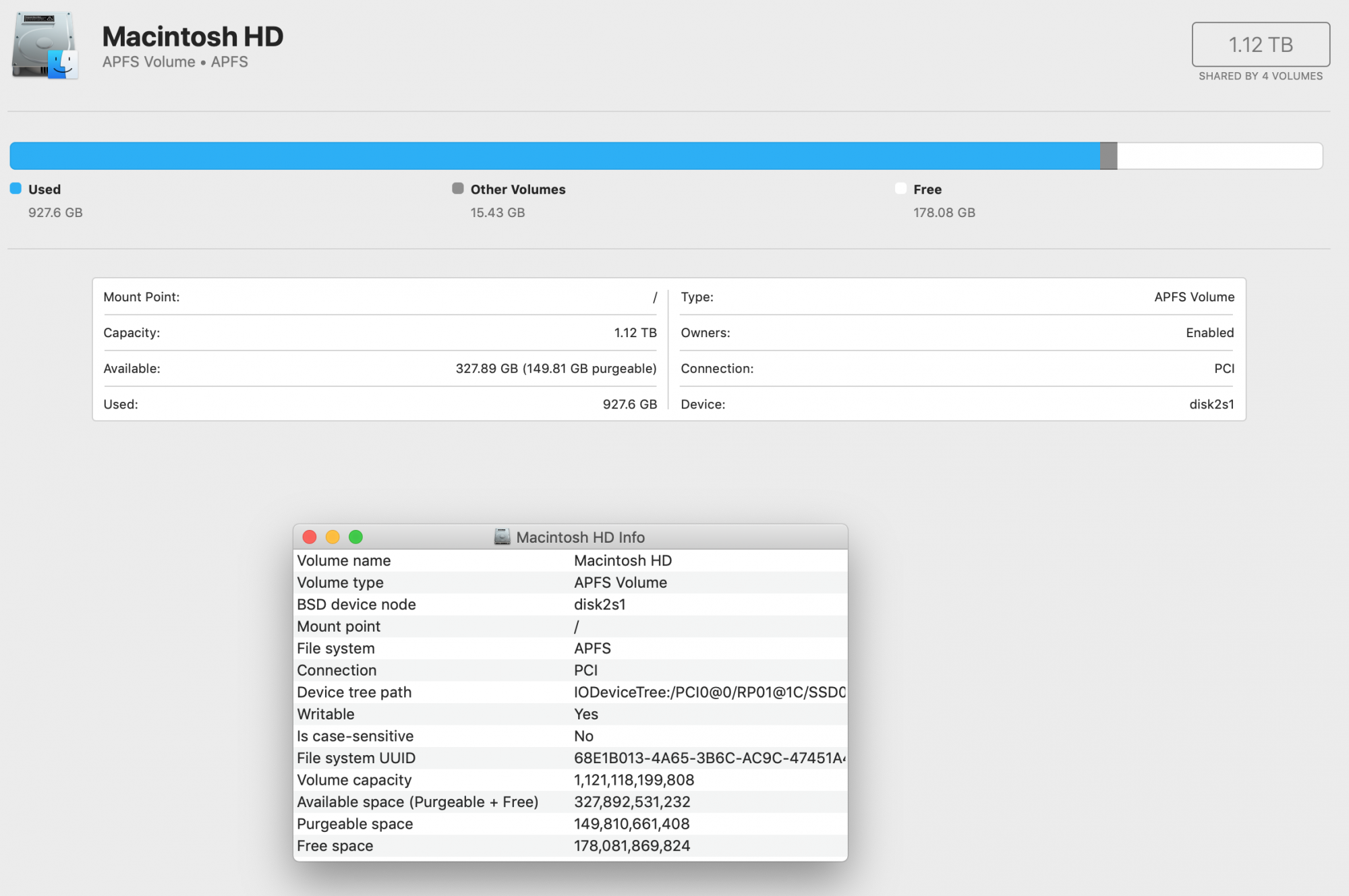Zoom the Macintosh HD Info window
This screenshot has height=896, width=1349.
[355, 537]
